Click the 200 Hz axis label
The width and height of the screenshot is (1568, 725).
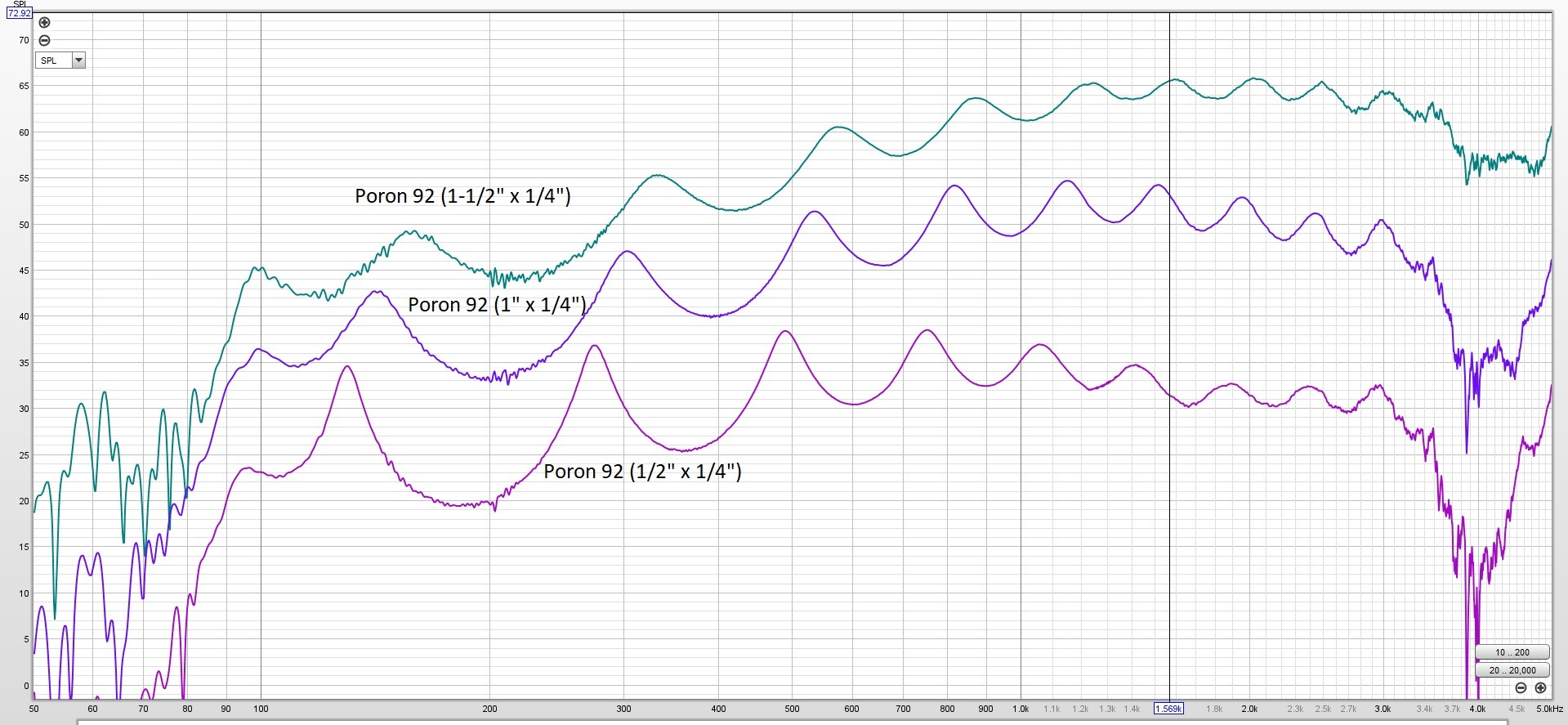click(x=489, y=709)
